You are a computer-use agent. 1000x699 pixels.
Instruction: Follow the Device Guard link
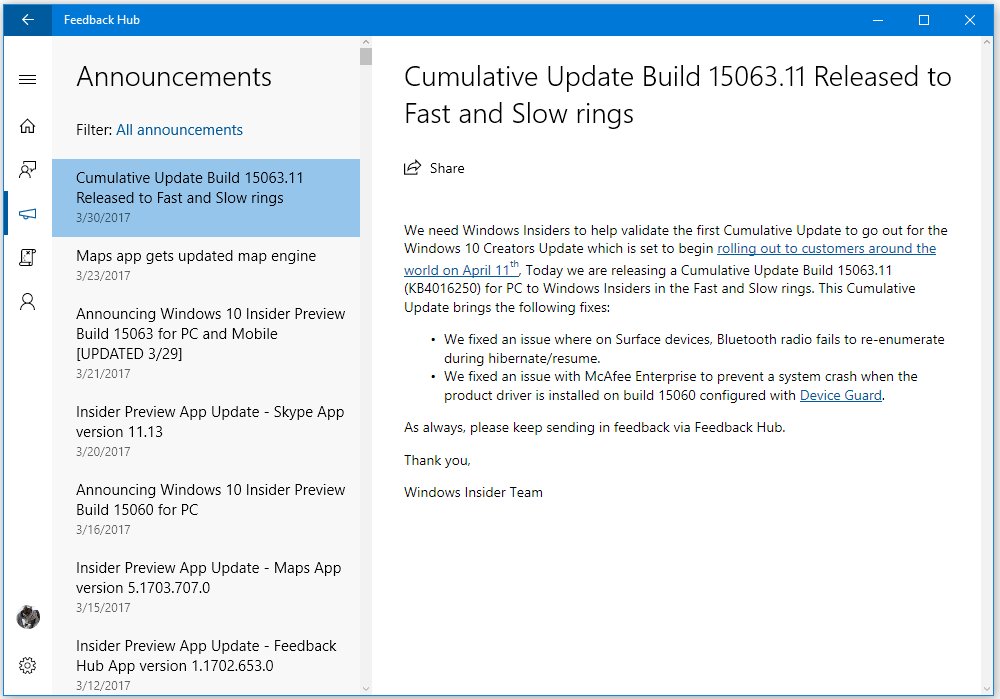point(841,395)
